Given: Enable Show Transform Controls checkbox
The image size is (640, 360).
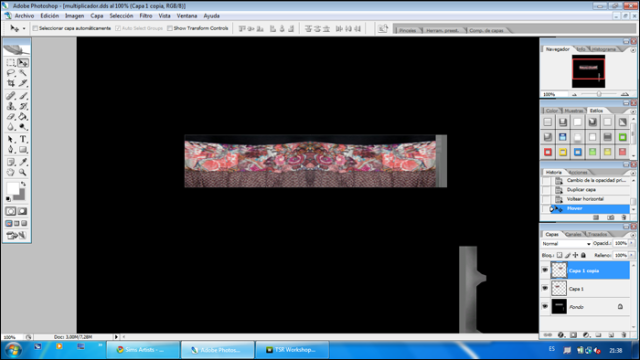Looking at the screenshot, I should tap(170, 28).
